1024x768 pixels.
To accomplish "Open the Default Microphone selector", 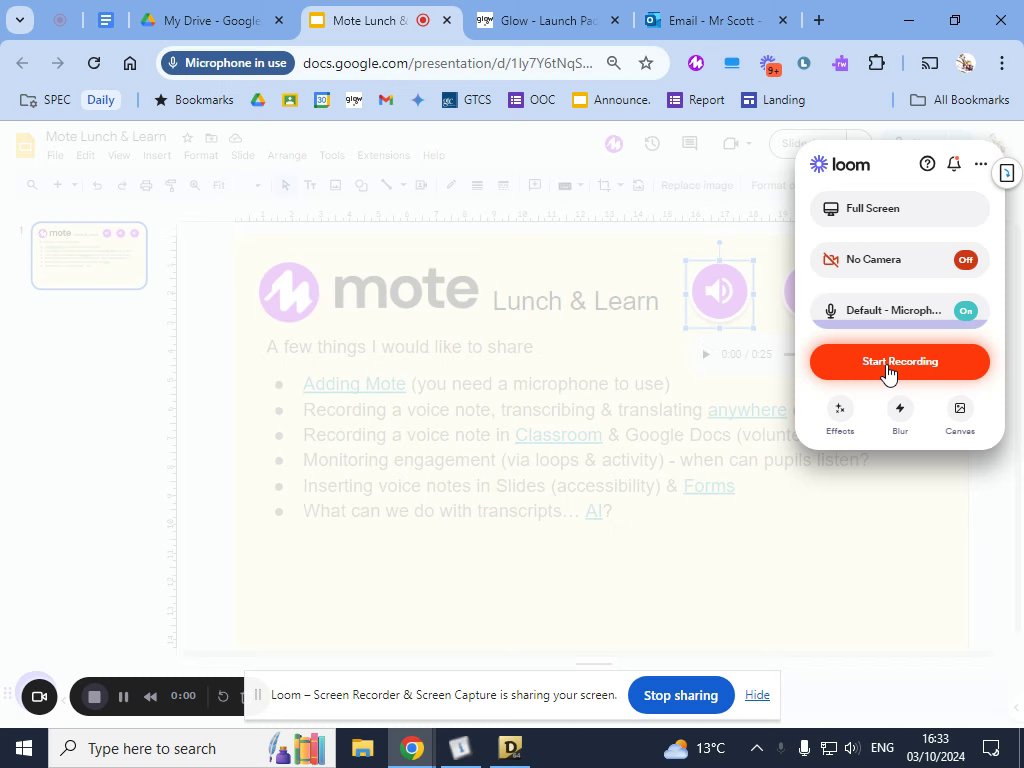I will 899,311.
